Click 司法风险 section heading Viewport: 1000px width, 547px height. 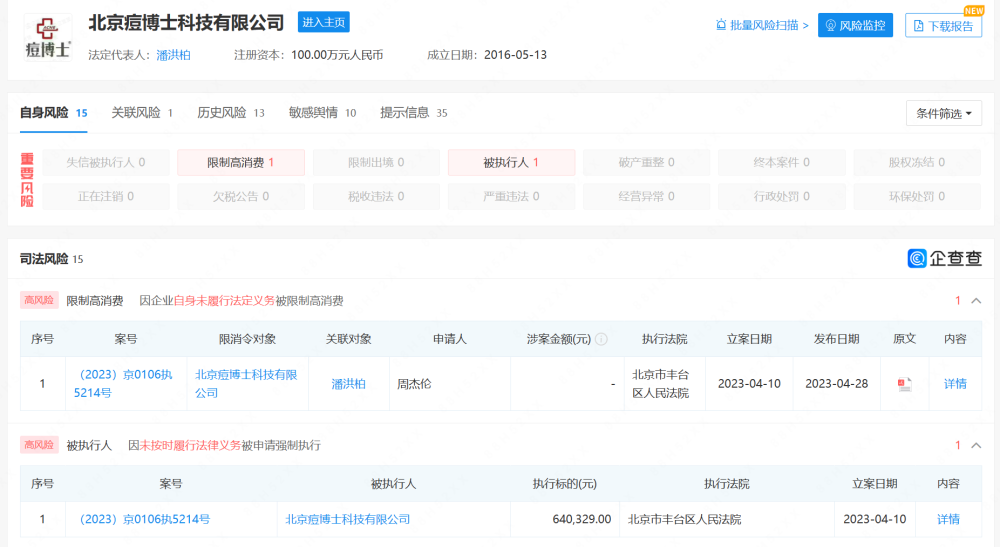pos(44,259)
